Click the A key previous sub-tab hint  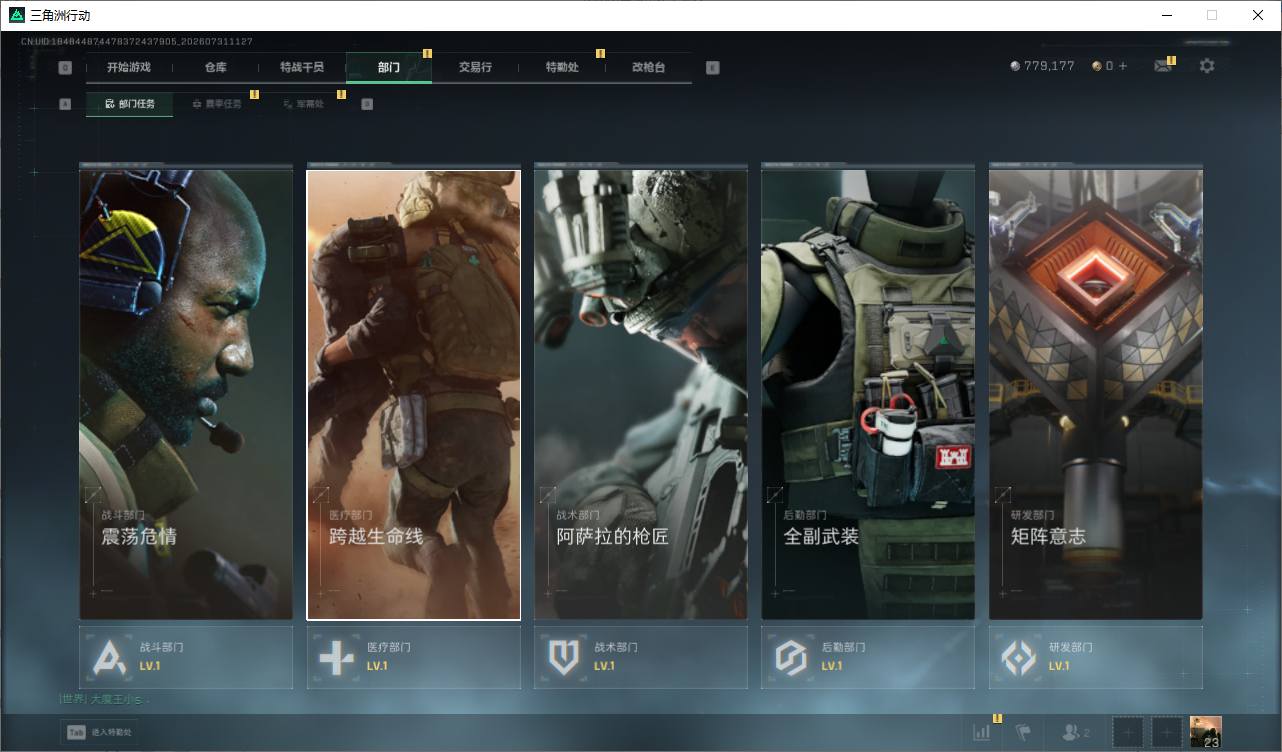[65, 104]
